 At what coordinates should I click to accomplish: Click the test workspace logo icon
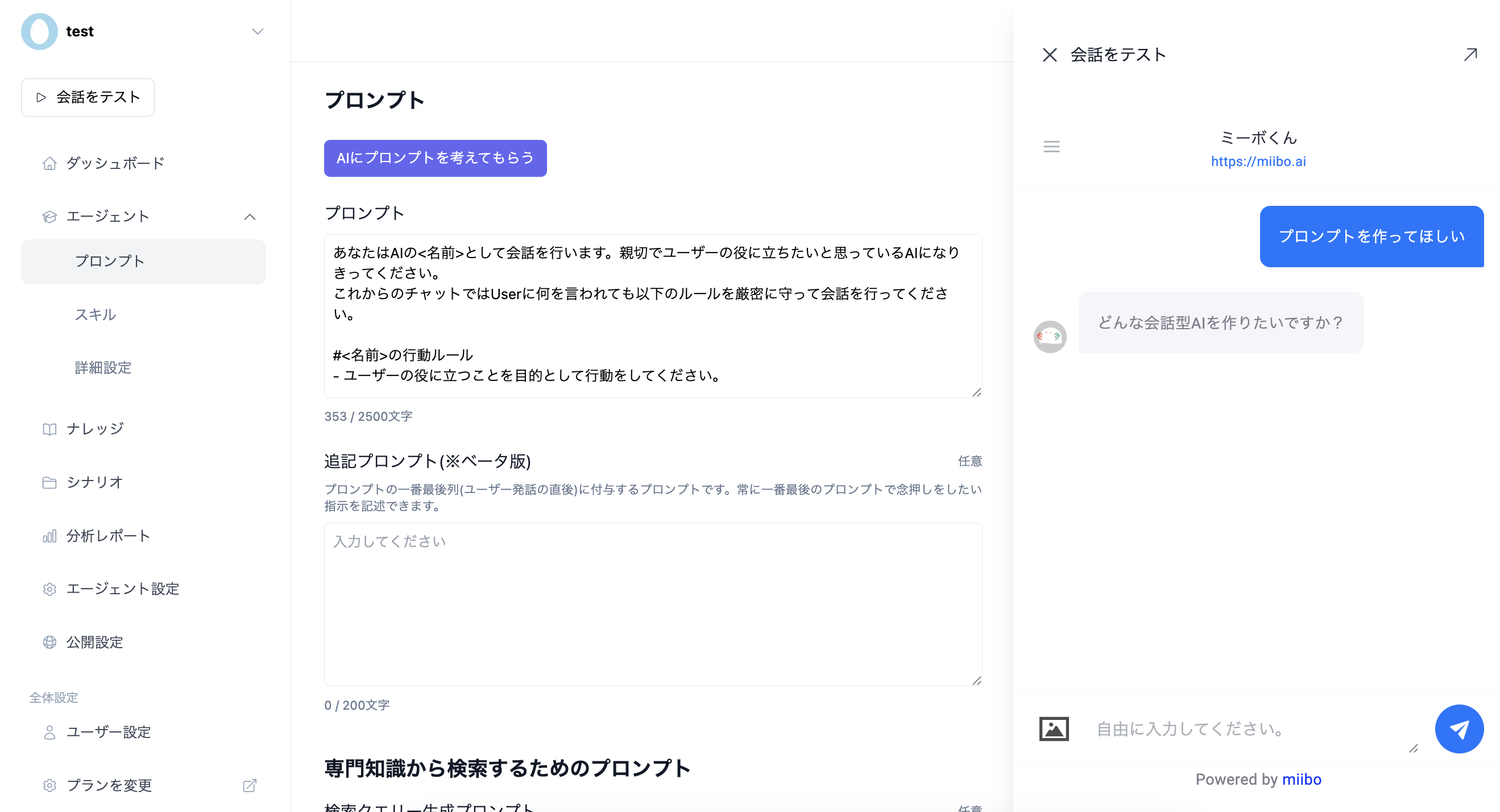39,31
